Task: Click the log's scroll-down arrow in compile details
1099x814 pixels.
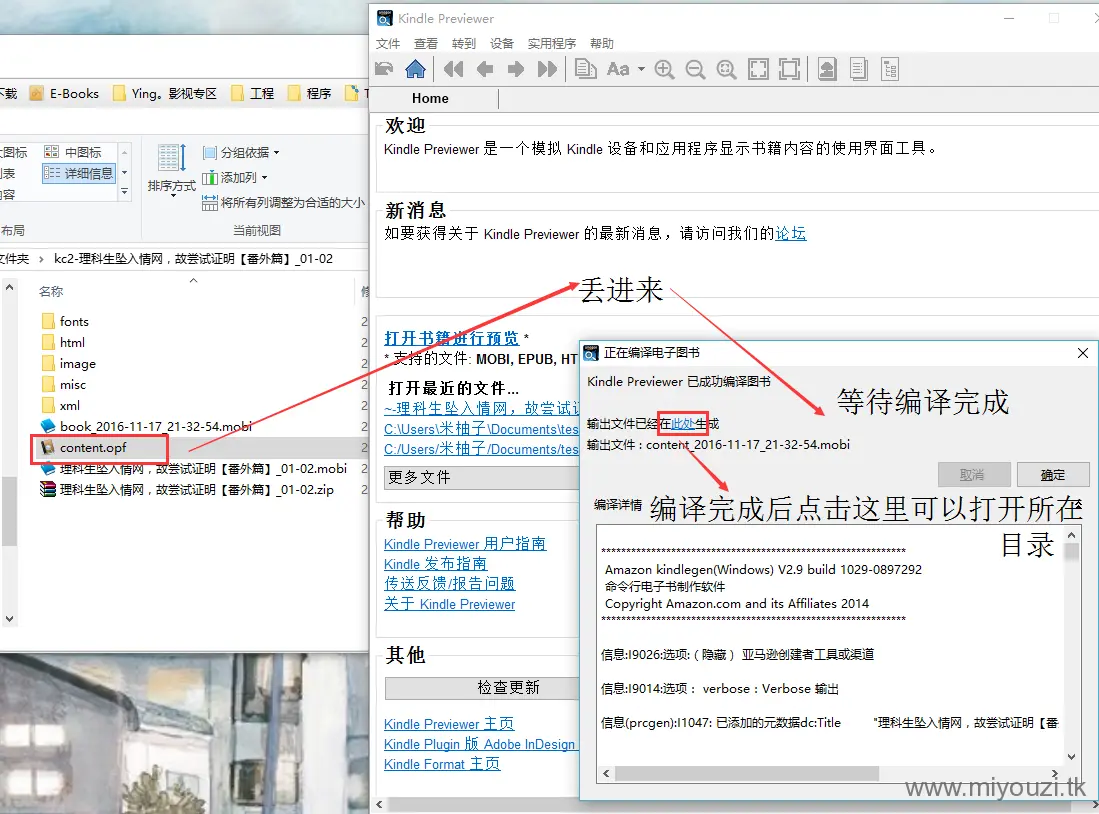Action: 1071,757
